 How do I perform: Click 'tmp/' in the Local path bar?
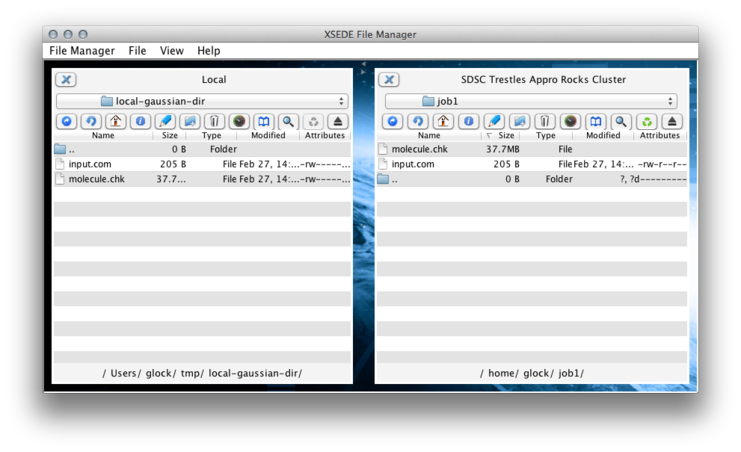(x=192, y=373)
